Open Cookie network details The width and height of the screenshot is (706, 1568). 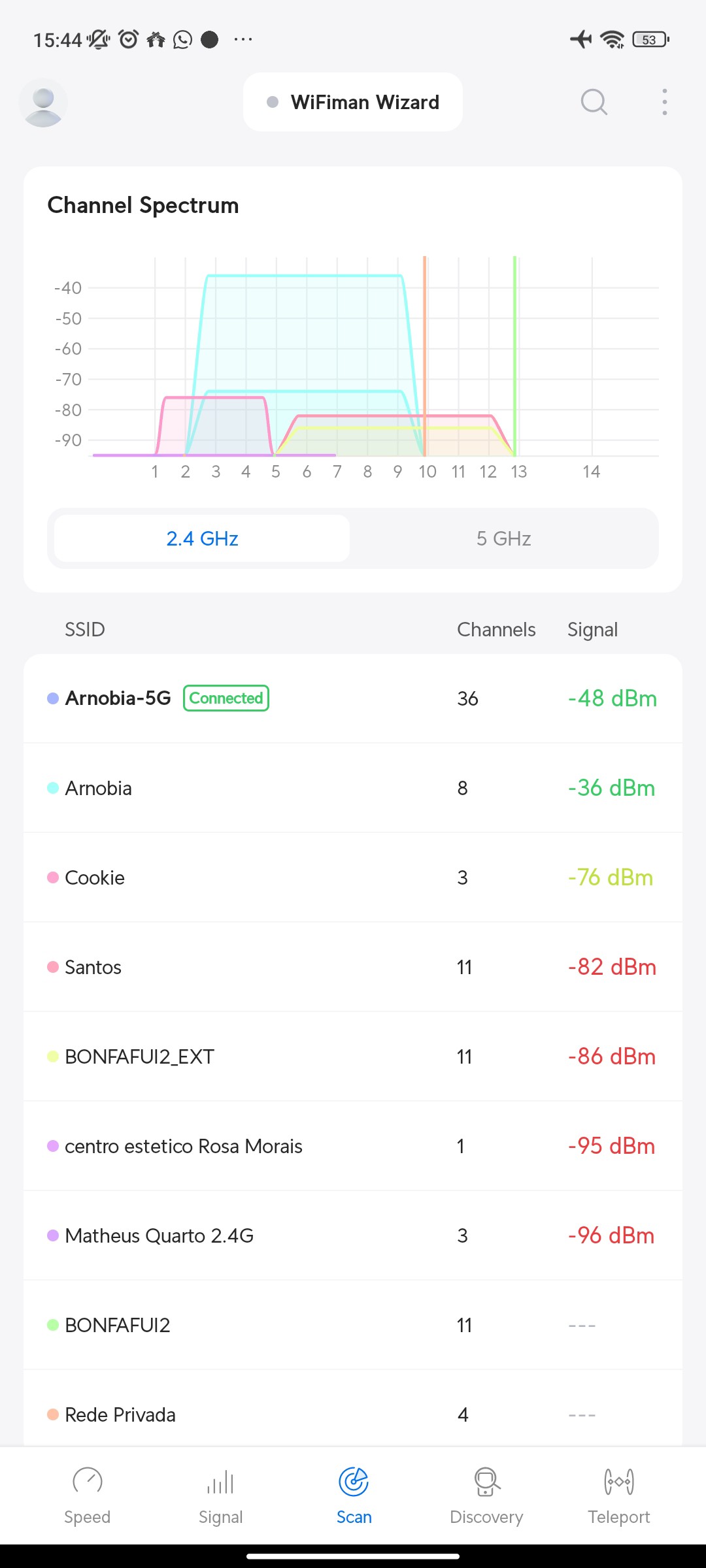tap(353, 877)
